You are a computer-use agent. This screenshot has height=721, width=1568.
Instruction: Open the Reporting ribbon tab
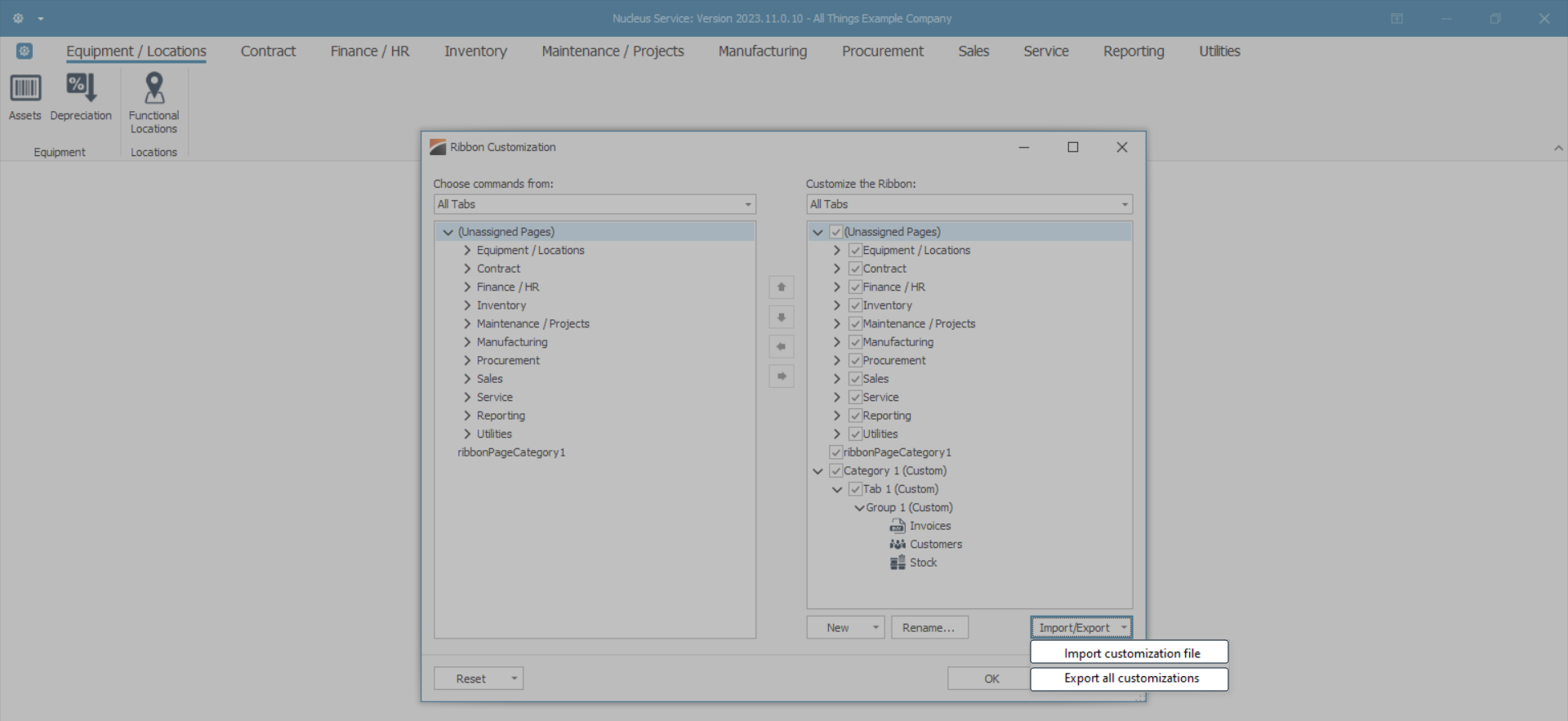click(1134, 51)
